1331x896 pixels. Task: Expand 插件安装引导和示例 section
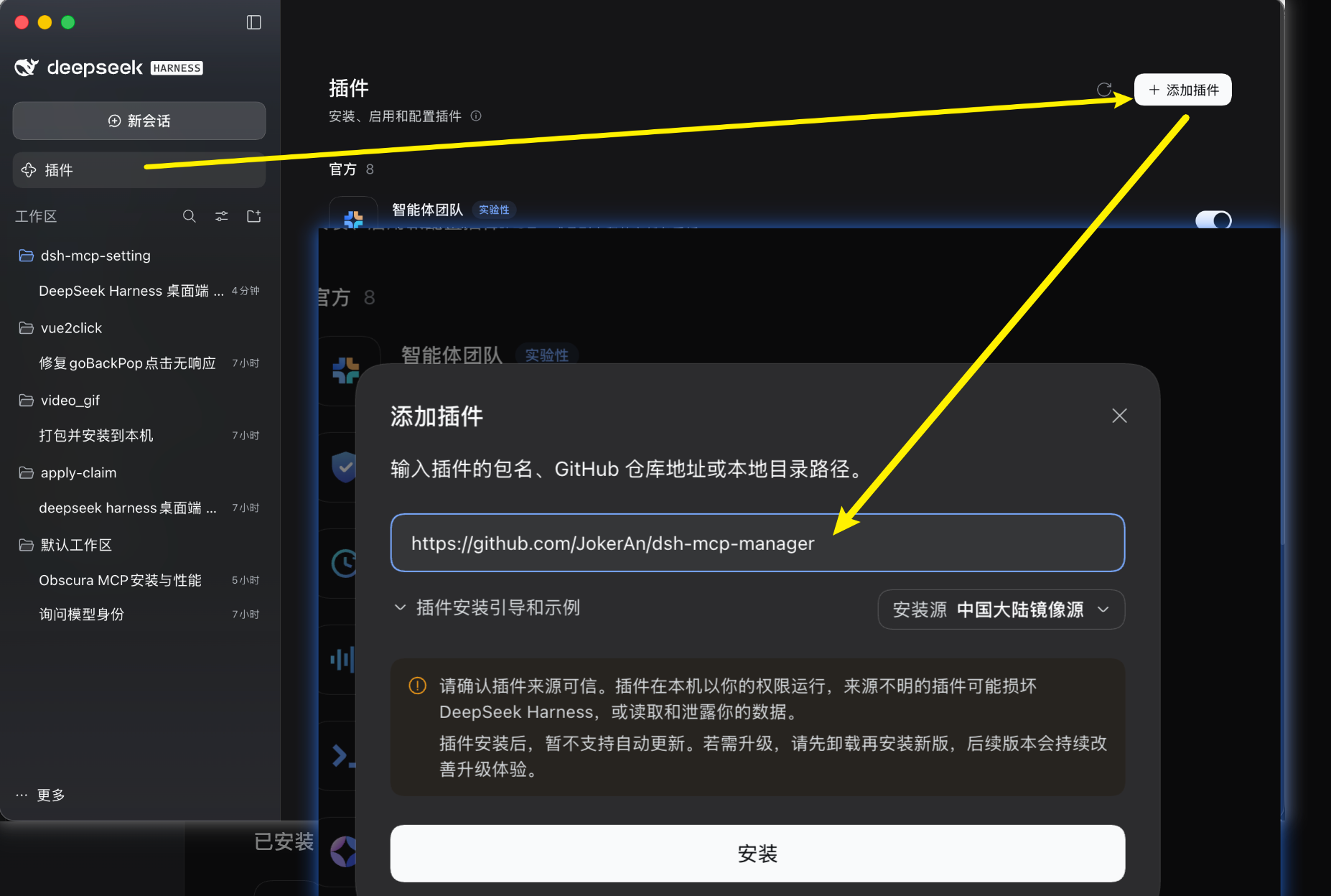(x=487, y=608)
